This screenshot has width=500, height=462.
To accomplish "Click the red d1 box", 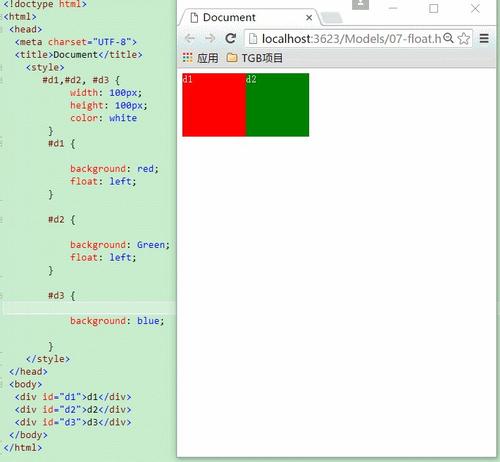I will (214, 105).
